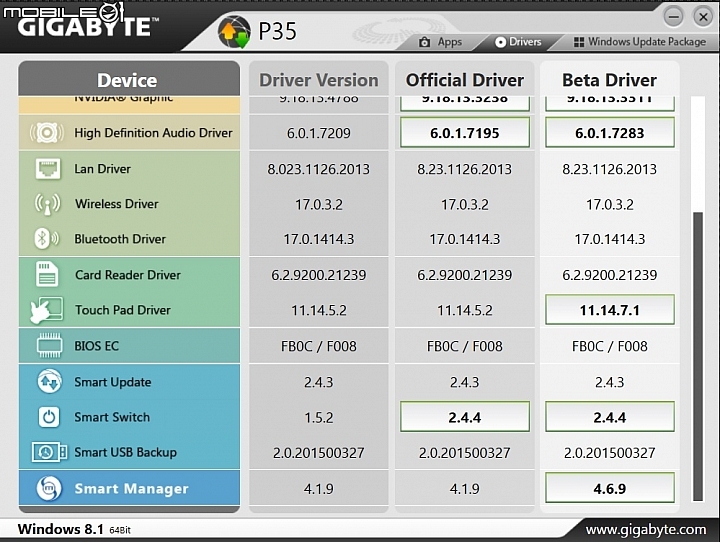Select the Card Reader Driver label
The image size is (720, 542).
pyautogui.click(x=128, y=275)
